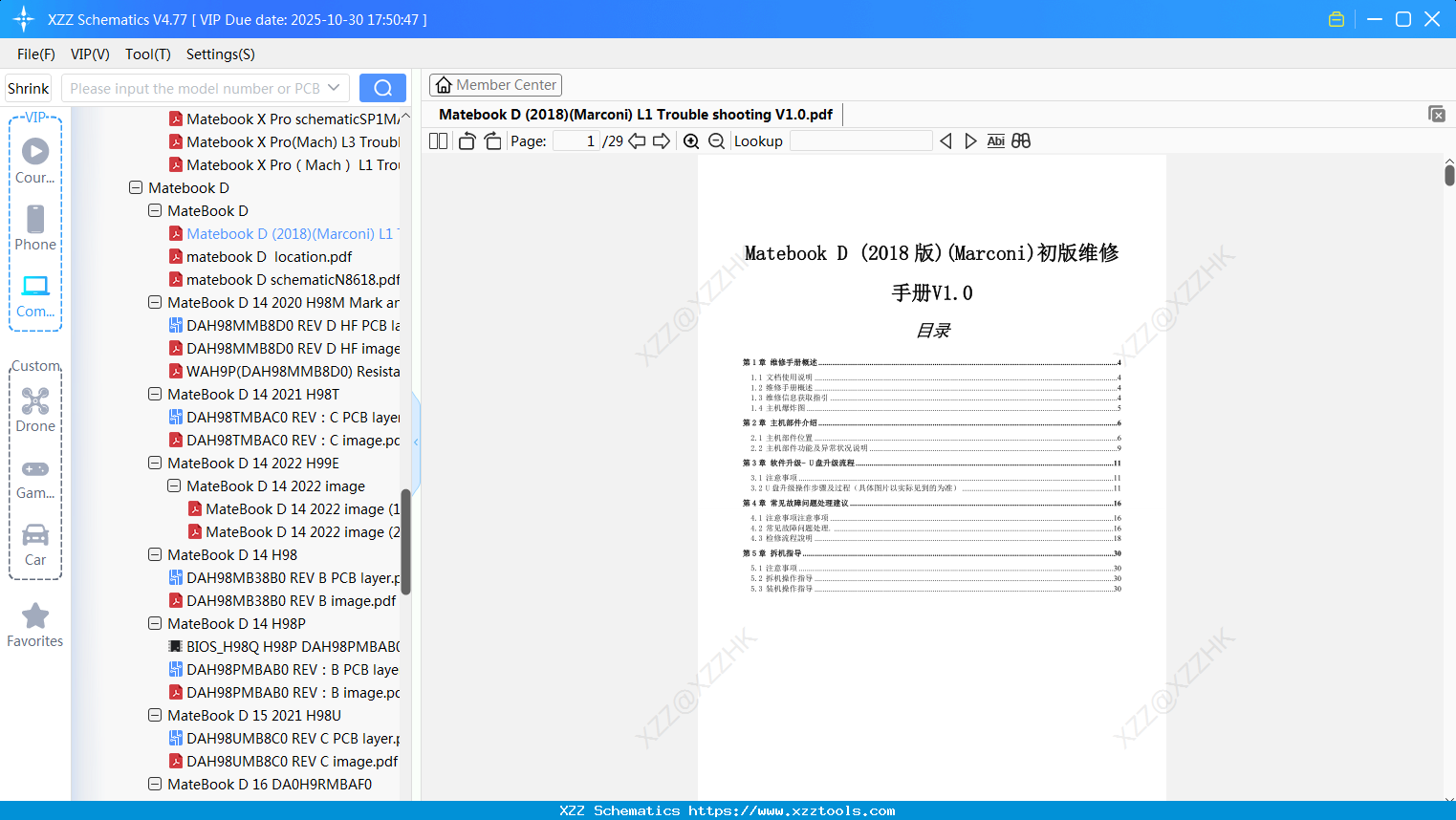The width and height of the screenshot is (1456, 820).
Task: Find the previous Lookup match
Action: [x=945, y=141]
